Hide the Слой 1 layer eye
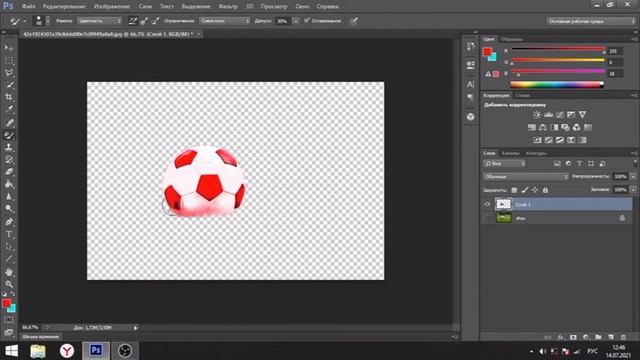 tap(487, 204)
